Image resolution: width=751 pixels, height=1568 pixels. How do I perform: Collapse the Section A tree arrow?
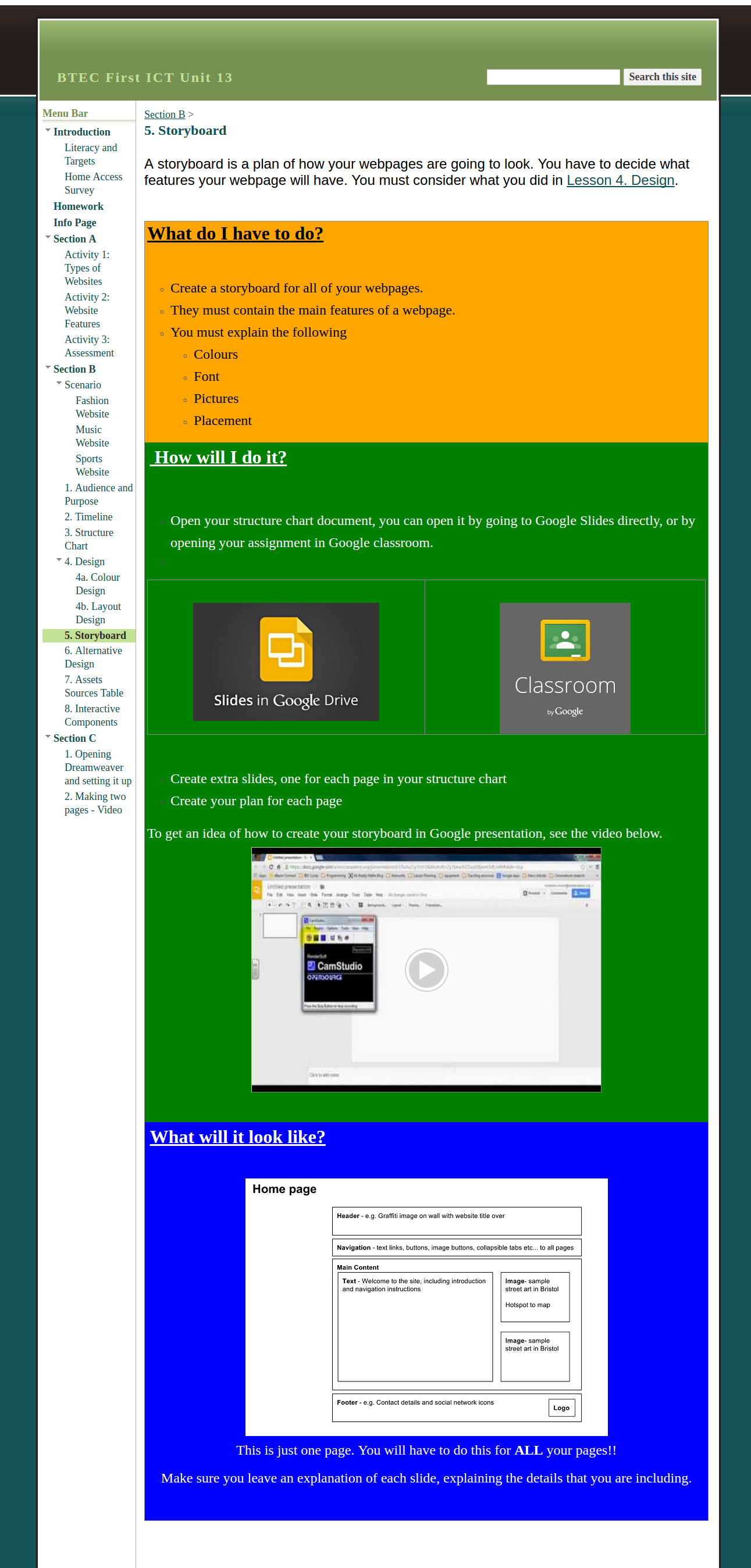pyautogui.click(x=48, y=237)
